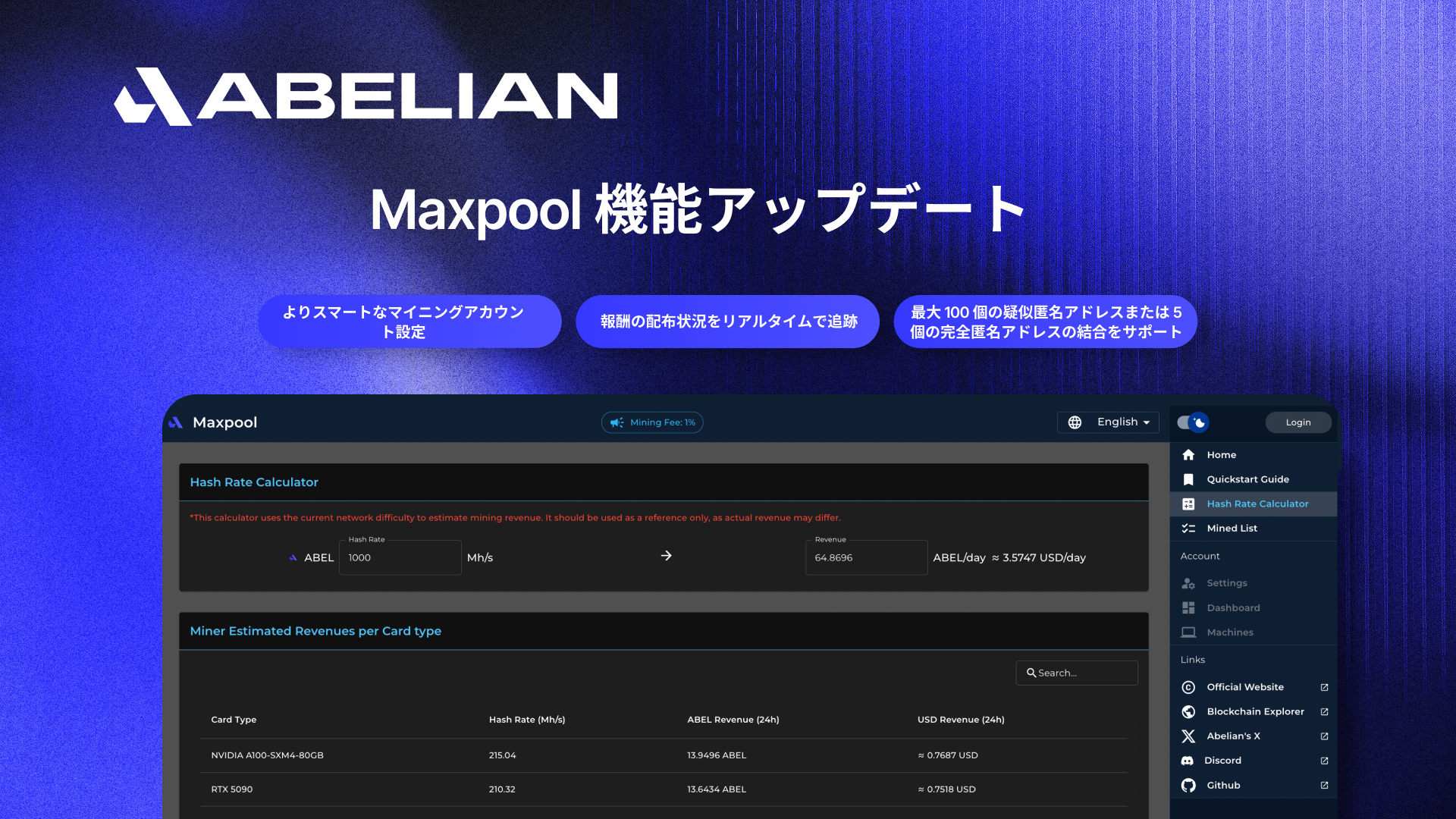This screenshot has height=819, width=1456.
Task: Click the small ABEL coin icon
Action: (x=293, y=557)
